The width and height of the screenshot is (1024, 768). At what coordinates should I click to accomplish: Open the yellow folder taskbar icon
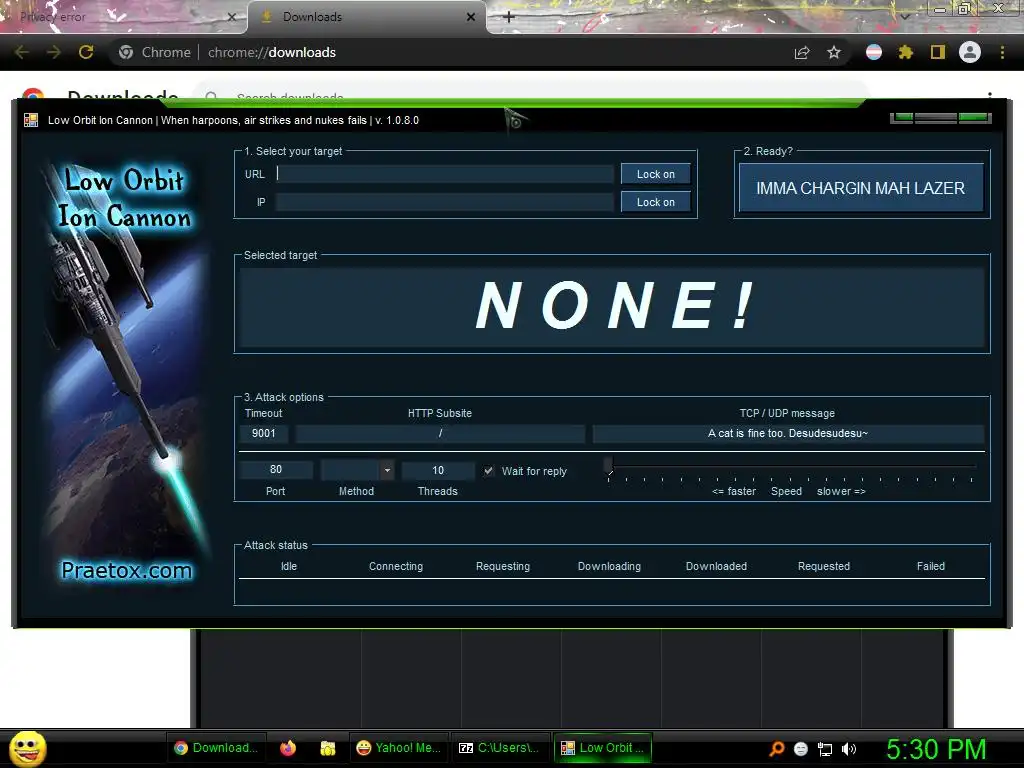pyautogui.click(x=328, y=748)
